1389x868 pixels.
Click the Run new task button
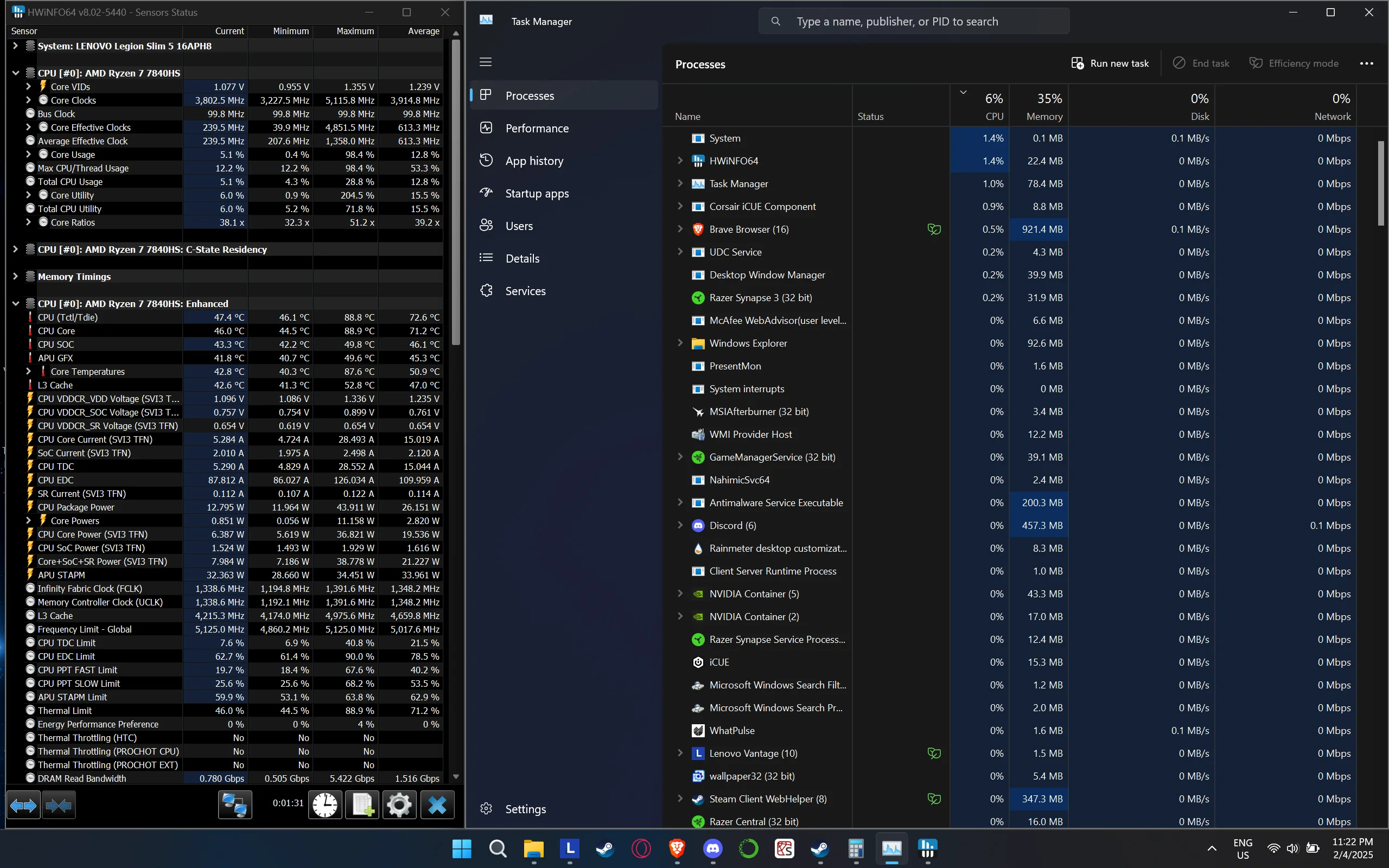[x=1110, y=63]
